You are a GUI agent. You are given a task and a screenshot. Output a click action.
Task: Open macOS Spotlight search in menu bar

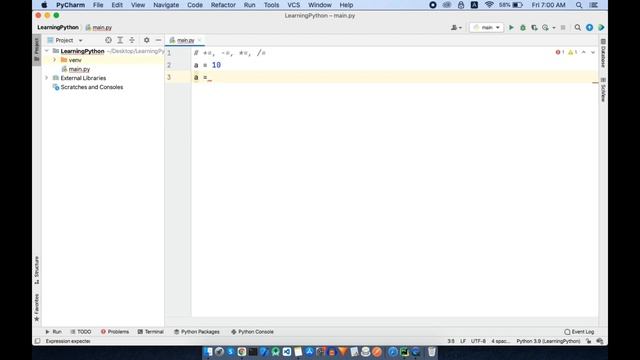[579, 5]
